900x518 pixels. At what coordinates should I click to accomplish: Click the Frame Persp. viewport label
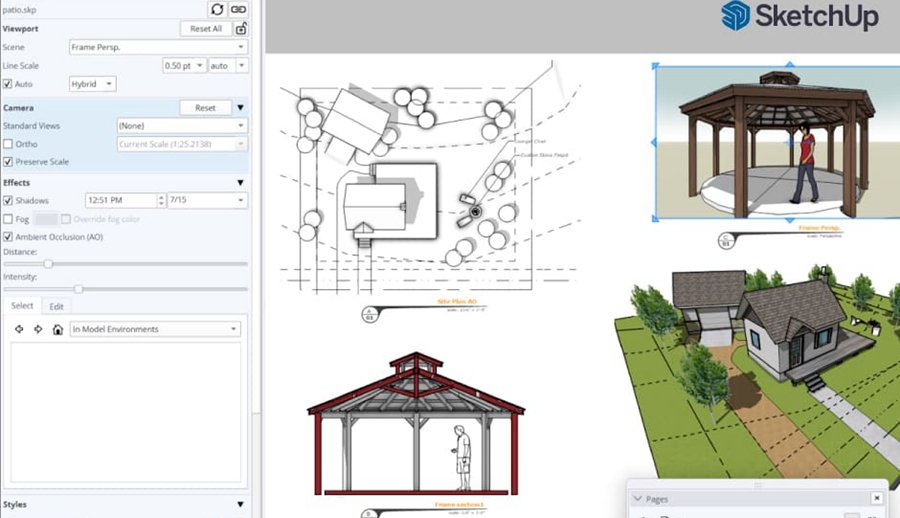(819, 228)
